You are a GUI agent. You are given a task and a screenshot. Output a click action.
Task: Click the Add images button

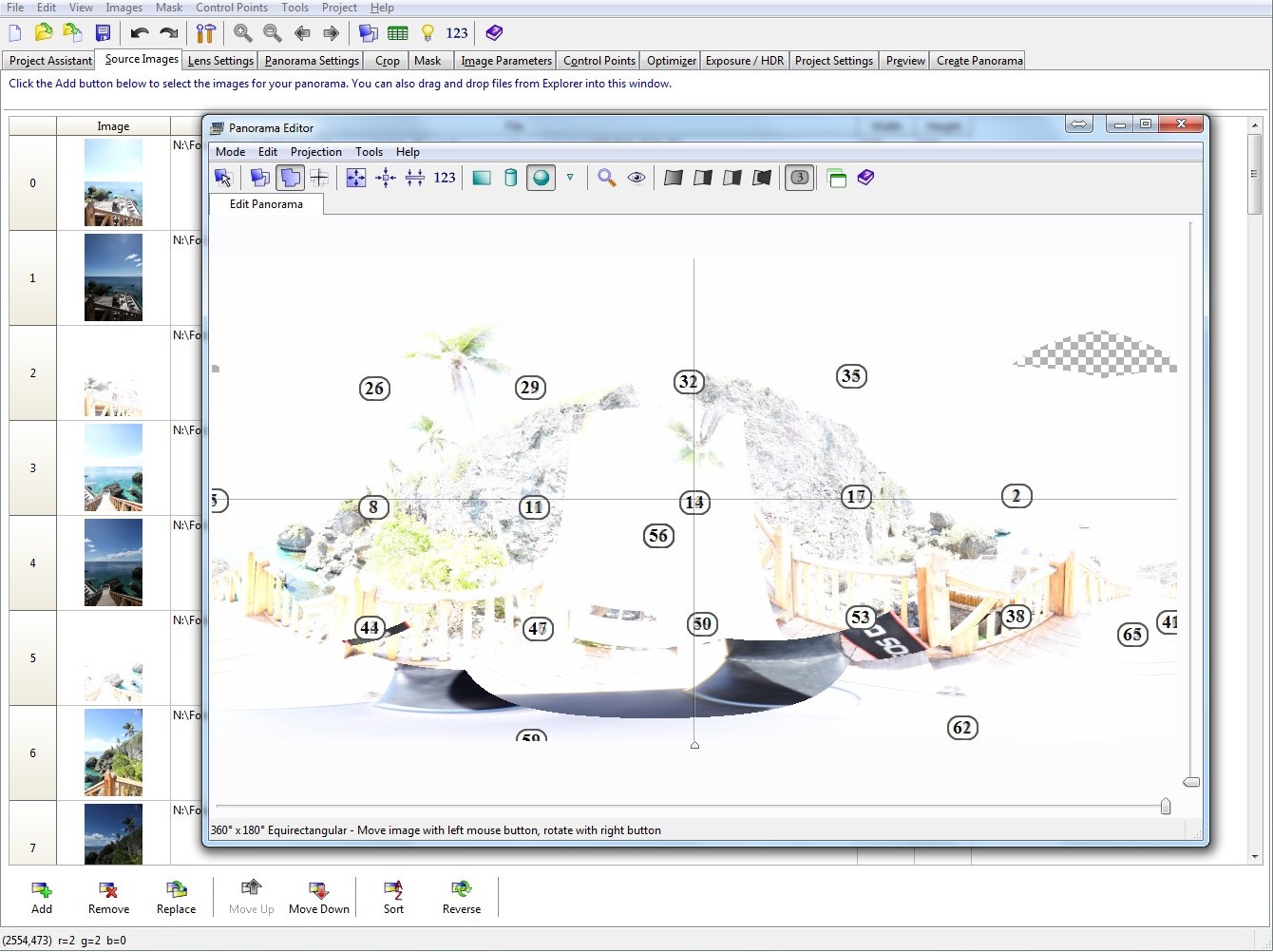click(42, 897)
